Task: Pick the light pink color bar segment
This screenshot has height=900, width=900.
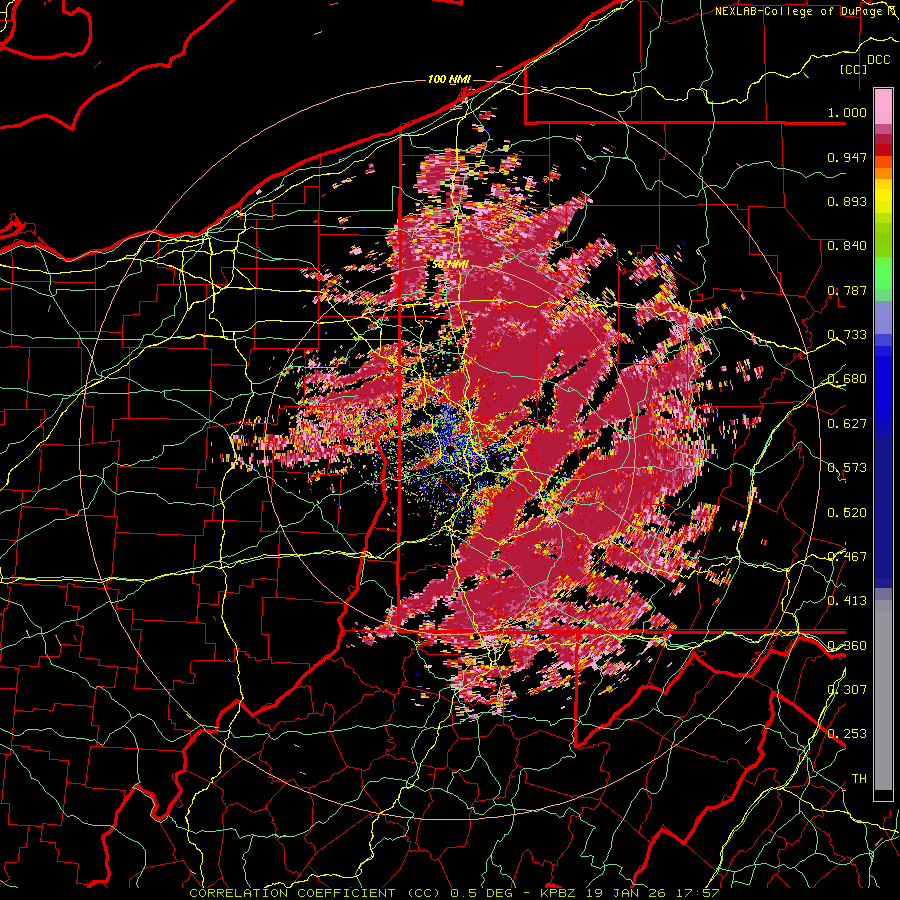Action: [883, 107]
